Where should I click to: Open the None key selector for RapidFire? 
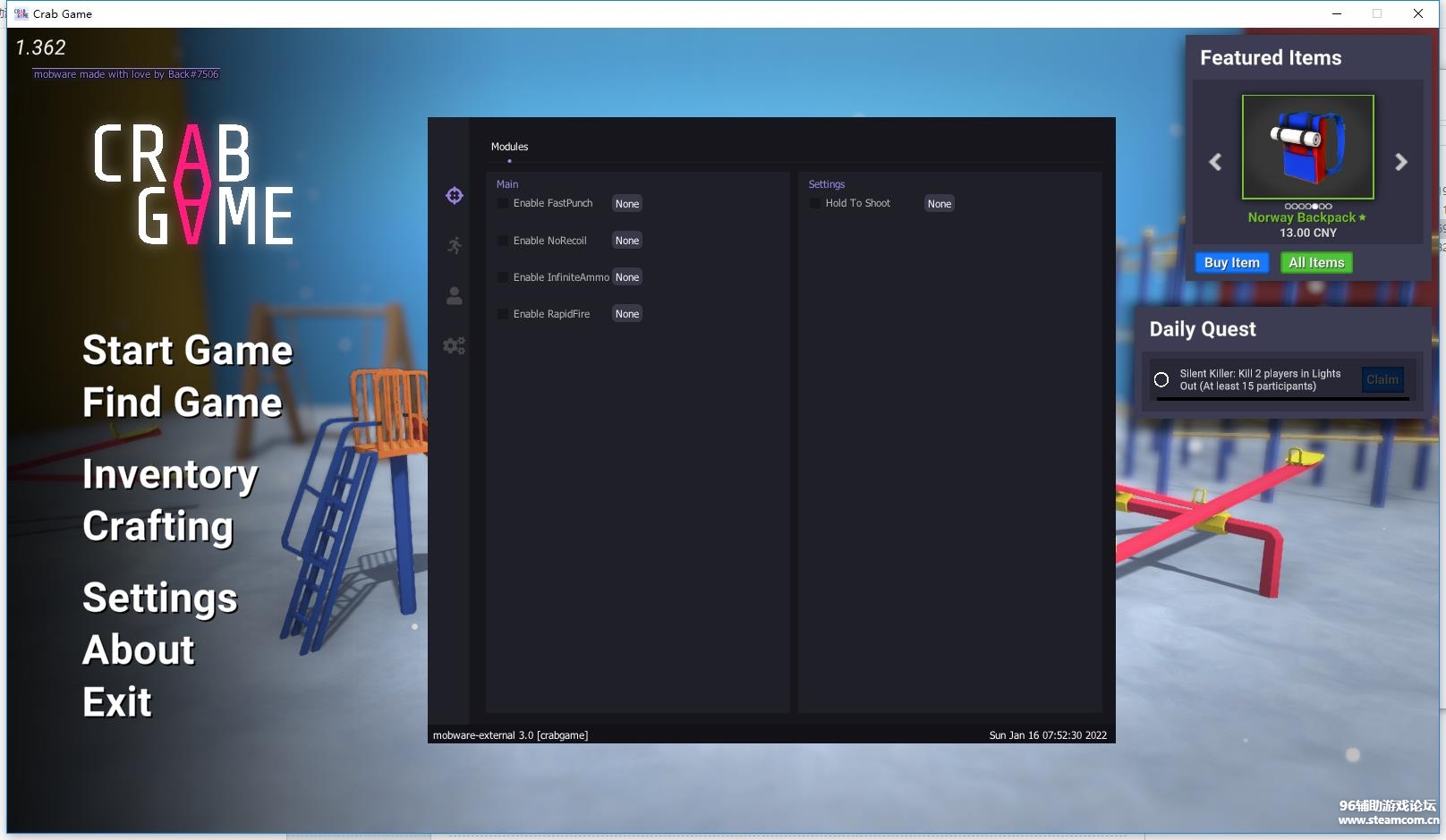tap(627, 314)
